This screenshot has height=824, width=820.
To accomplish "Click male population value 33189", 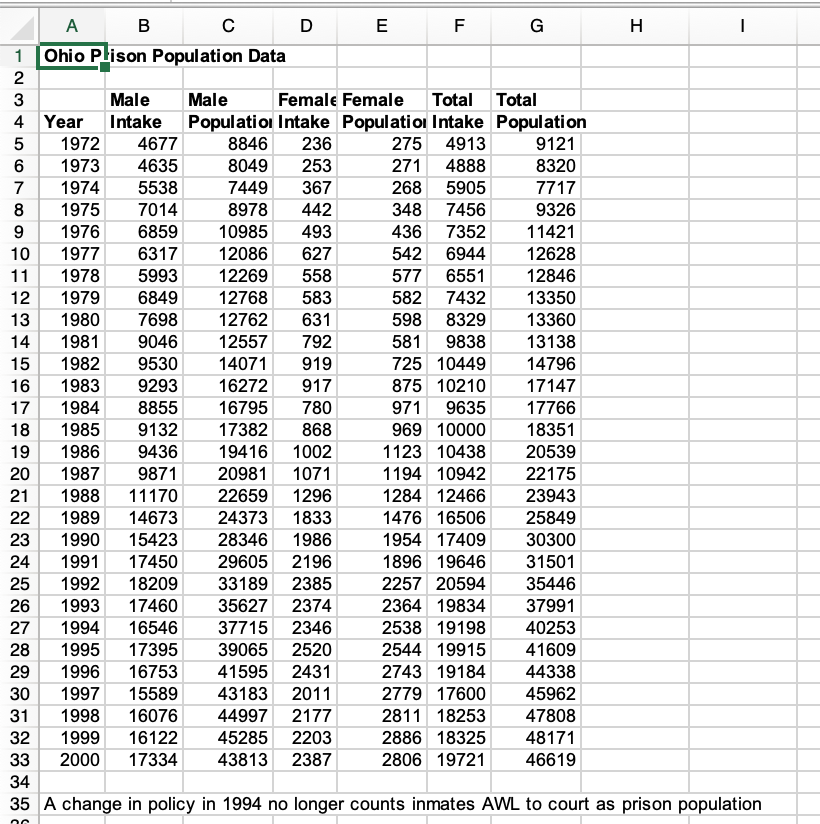I will click(x=228, y=584).
